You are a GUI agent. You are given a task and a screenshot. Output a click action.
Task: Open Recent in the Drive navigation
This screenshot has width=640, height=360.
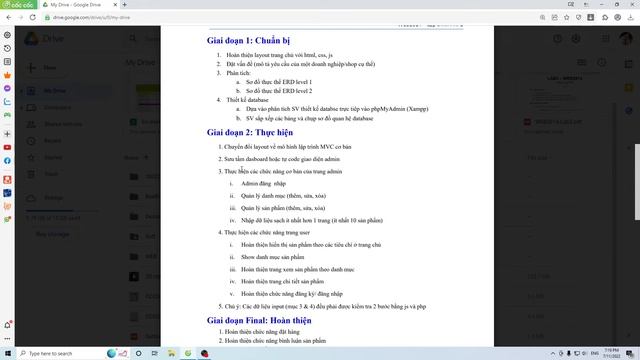click(52, 141)
